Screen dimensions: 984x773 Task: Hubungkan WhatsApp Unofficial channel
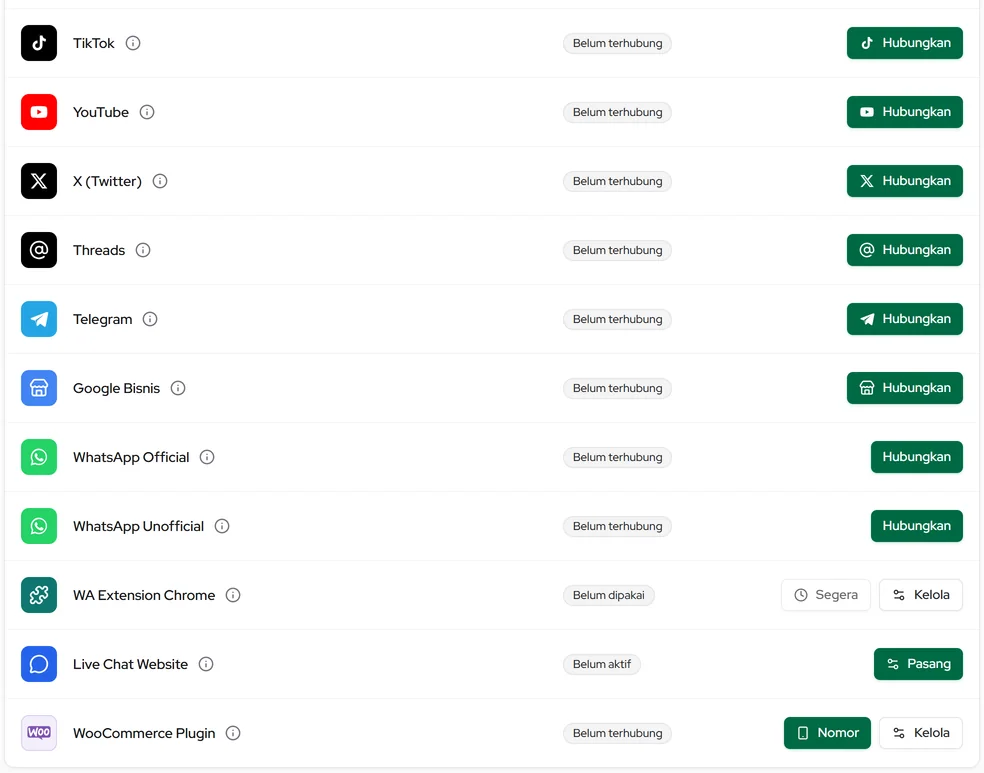point(916,526)
